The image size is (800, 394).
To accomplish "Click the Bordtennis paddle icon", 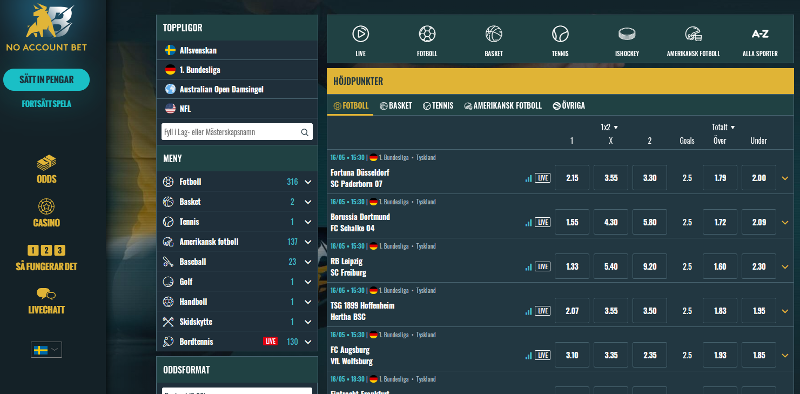I will pyautogui.click(x=168, y=341).
